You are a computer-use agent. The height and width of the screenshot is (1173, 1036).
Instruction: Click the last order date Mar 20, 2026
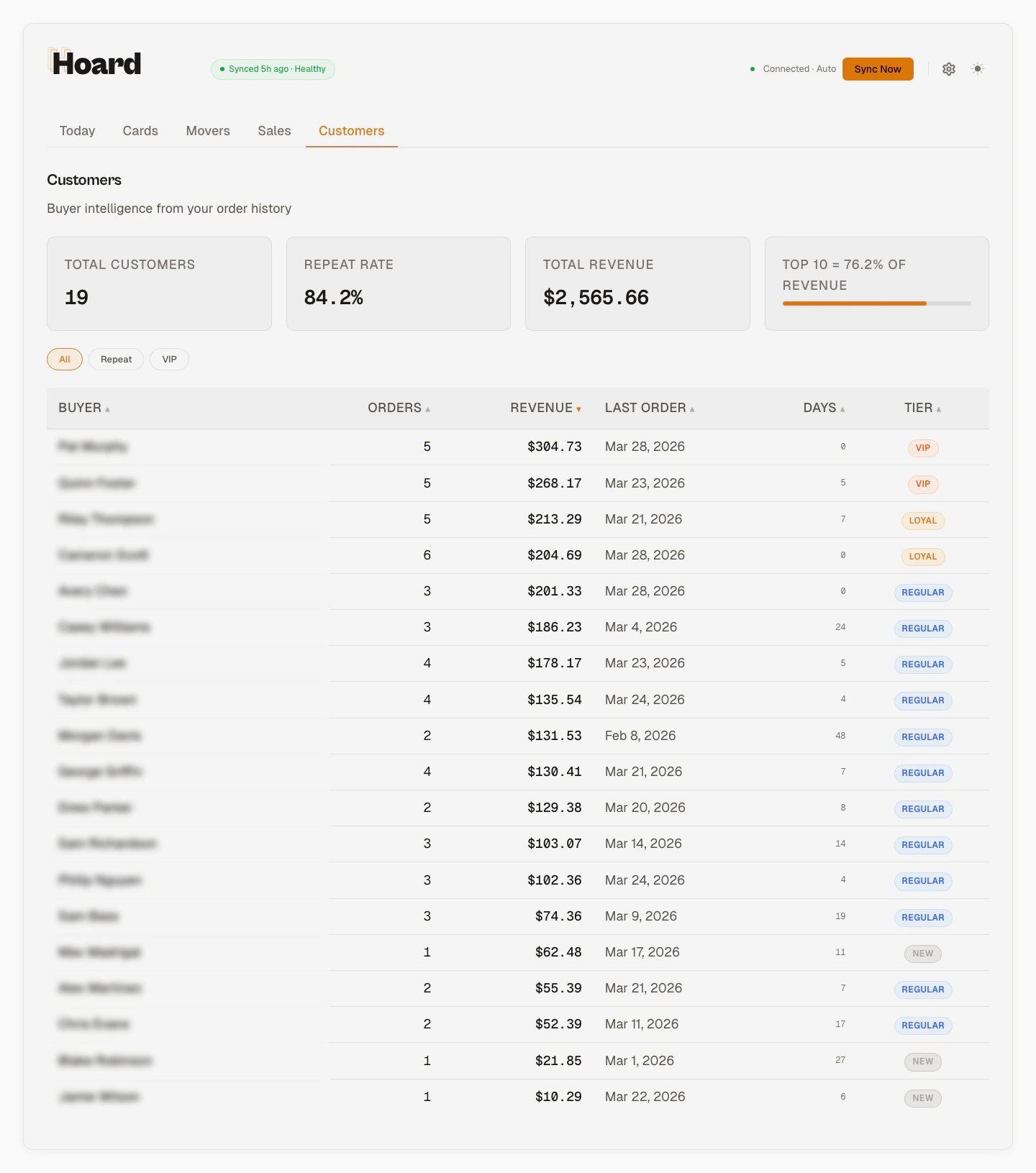pos(645,808)
